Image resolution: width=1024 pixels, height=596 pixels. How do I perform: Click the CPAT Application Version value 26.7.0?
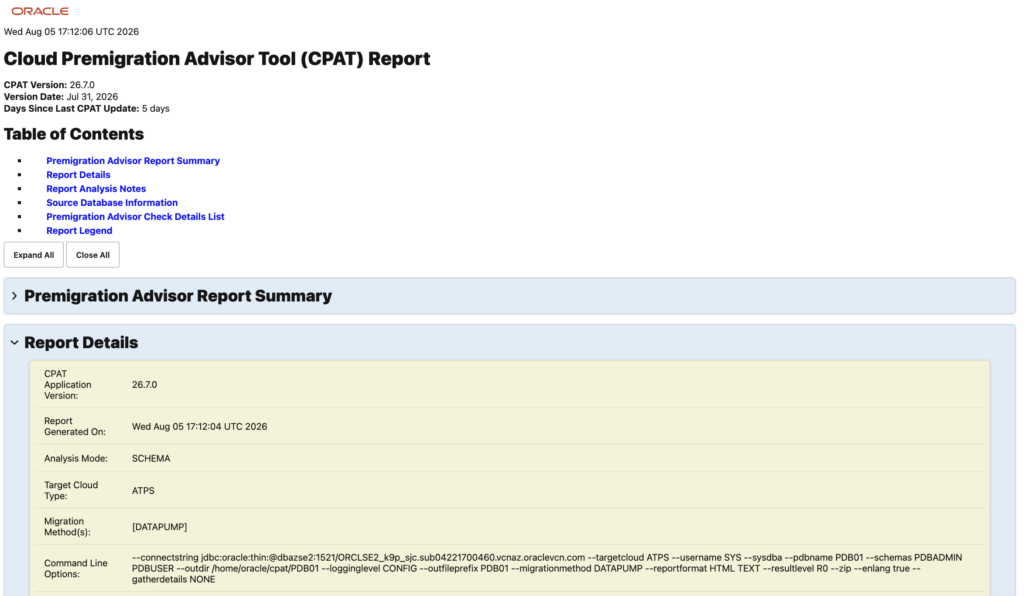coord(144,384)
